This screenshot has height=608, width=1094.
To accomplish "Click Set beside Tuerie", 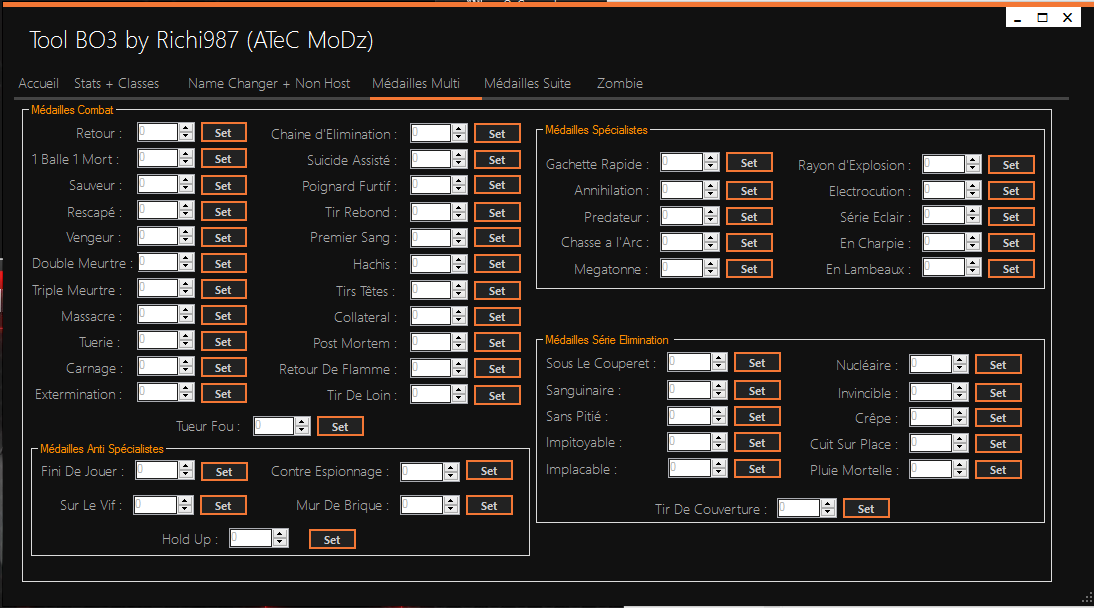I will tap(223, 342).
